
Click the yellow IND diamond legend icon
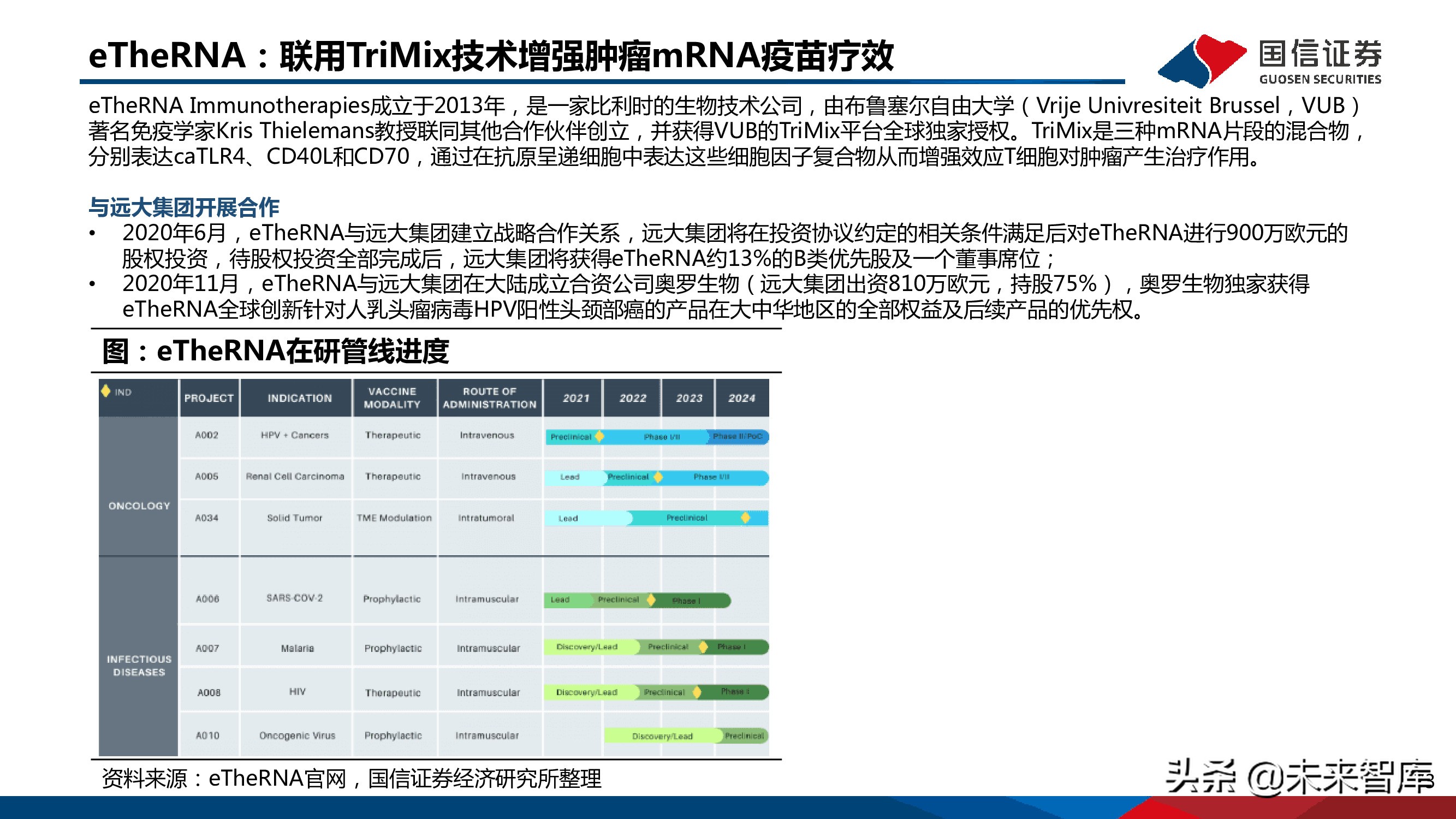point(106,390)
